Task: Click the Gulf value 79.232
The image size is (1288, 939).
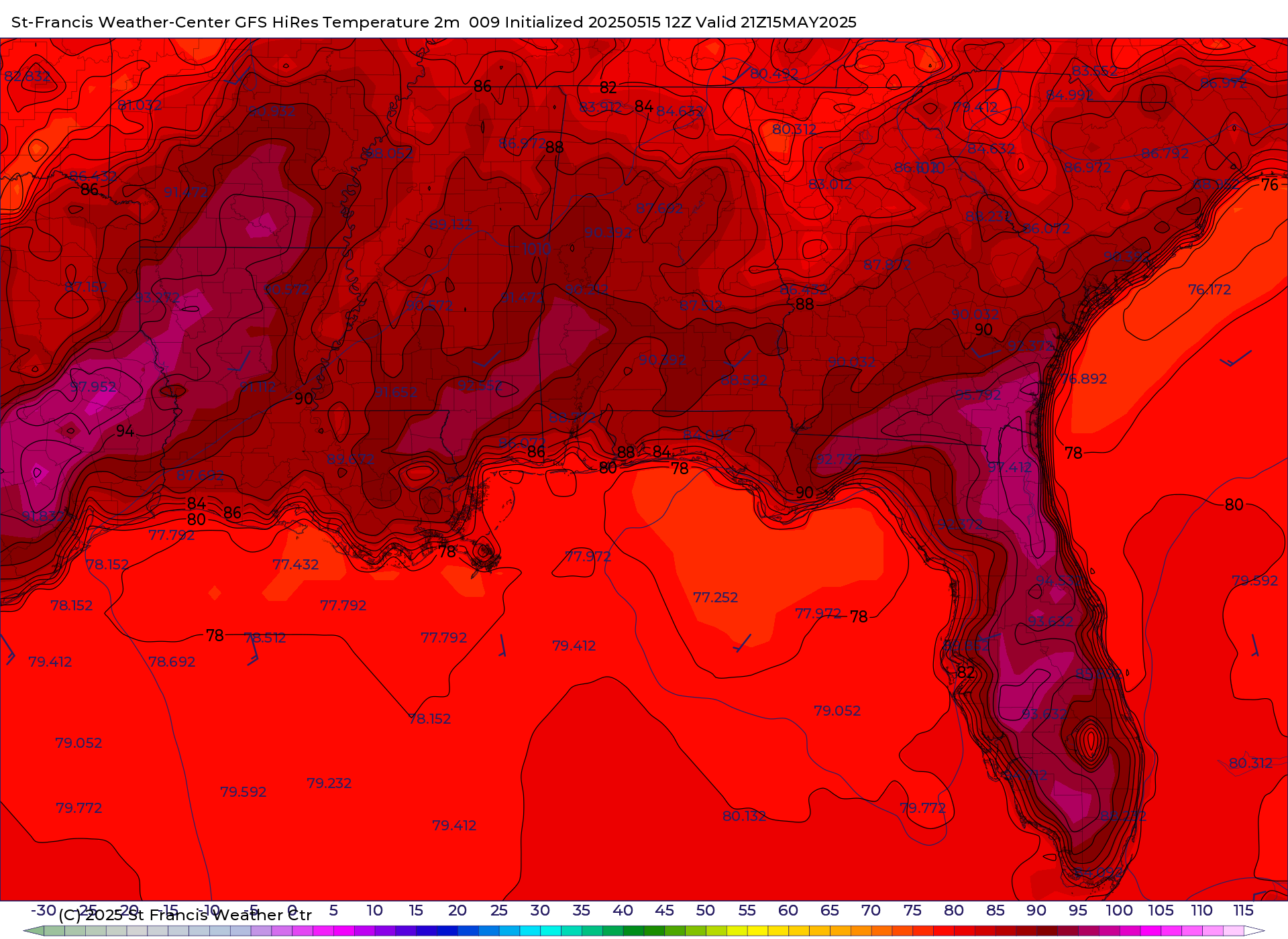Action: 329,783
